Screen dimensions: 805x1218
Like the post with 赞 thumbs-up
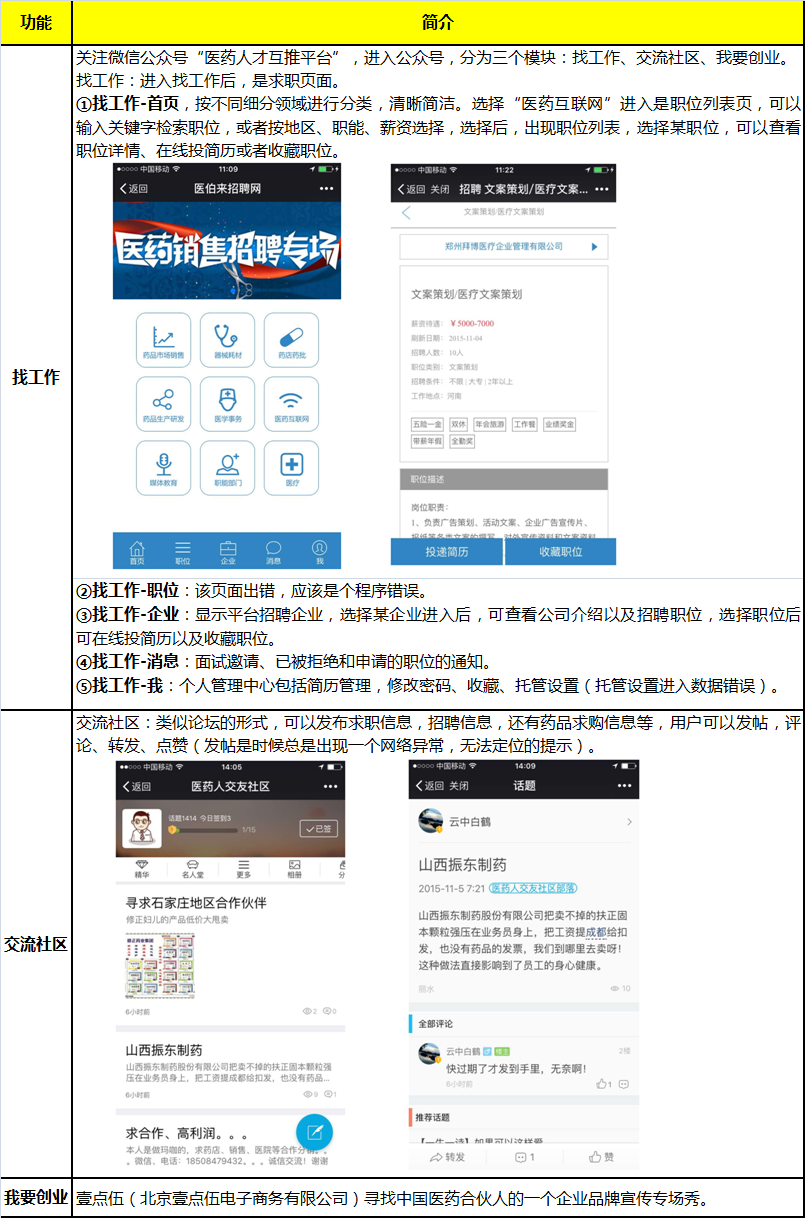601,1157
